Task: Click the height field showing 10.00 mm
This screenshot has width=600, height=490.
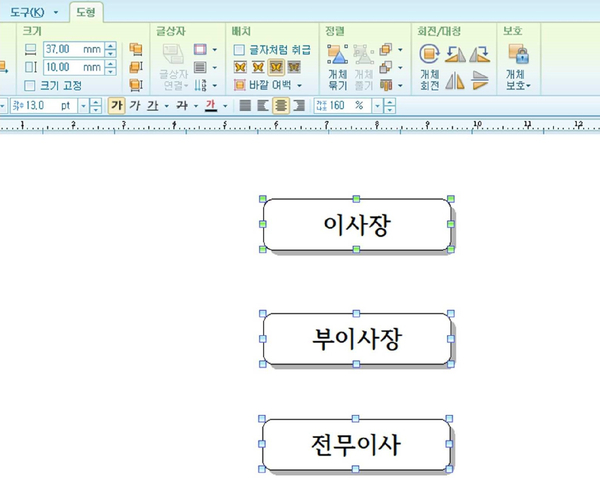Action: (73, 67)
